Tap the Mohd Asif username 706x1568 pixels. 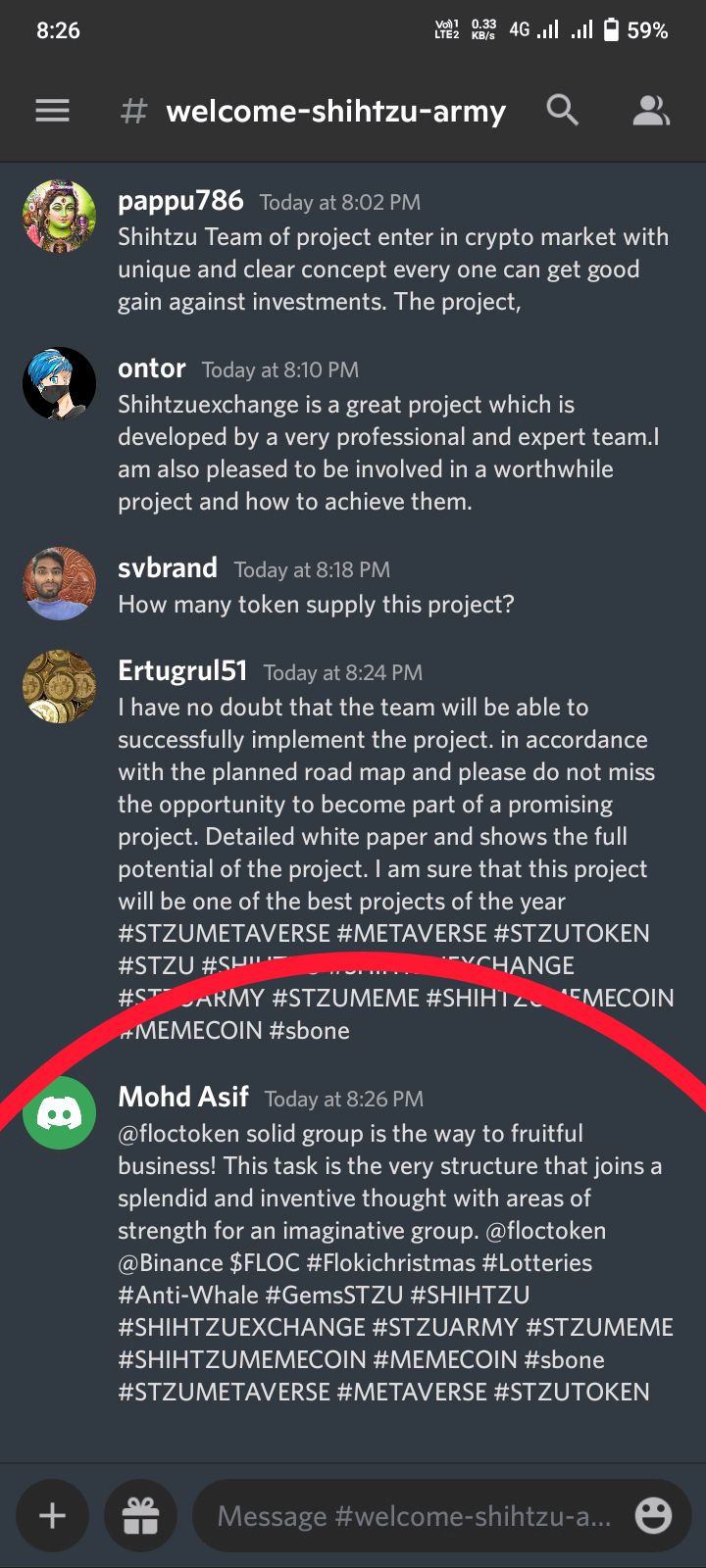tap(183, 1097)
